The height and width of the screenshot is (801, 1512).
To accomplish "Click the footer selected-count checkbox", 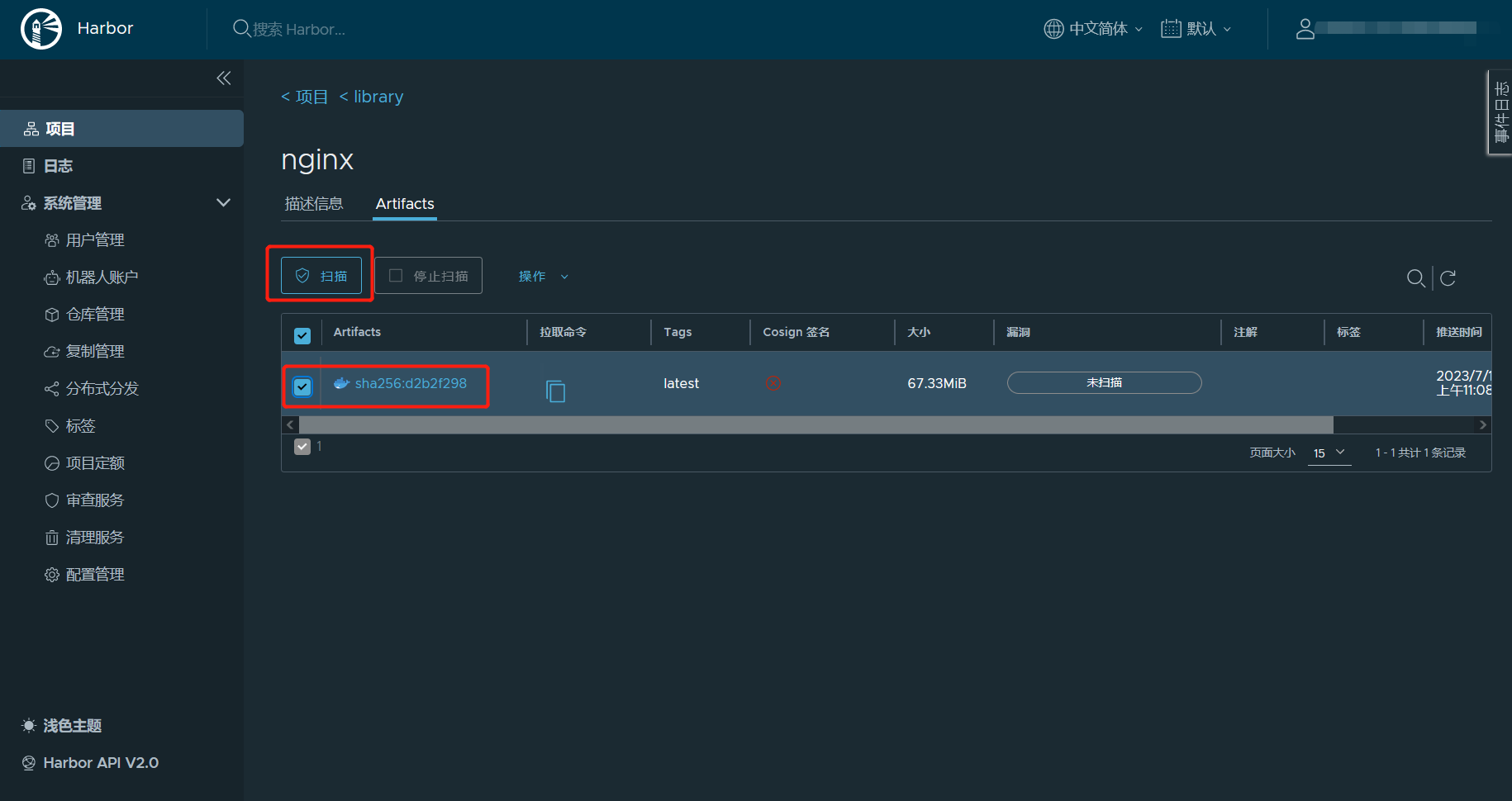I will pyautogui.click(x=302, y=447).
